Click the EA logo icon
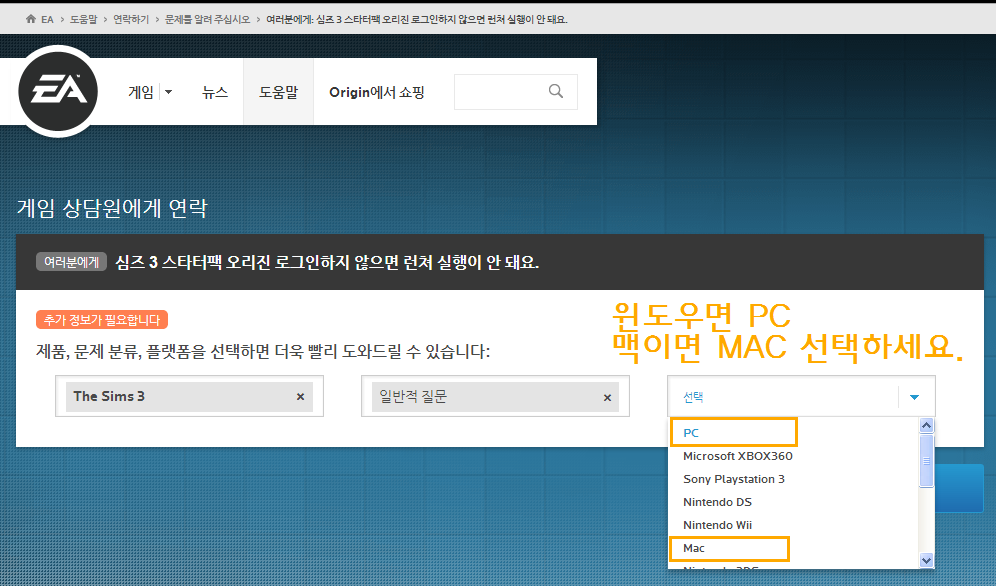Viewport: 996px width, 586px height. point(58,91)
